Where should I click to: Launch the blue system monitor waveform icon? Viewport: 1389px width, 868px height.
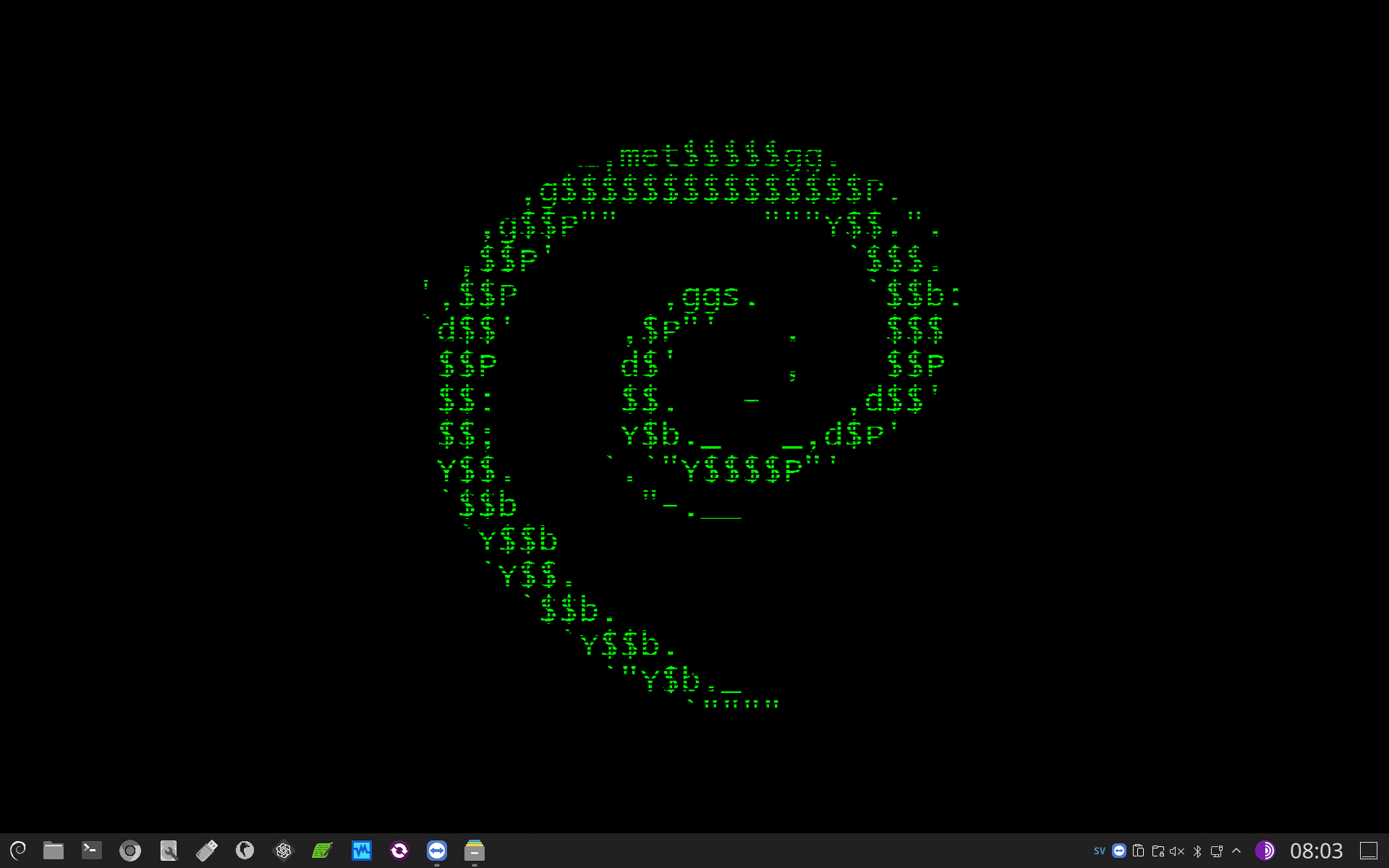pos(361,850)
